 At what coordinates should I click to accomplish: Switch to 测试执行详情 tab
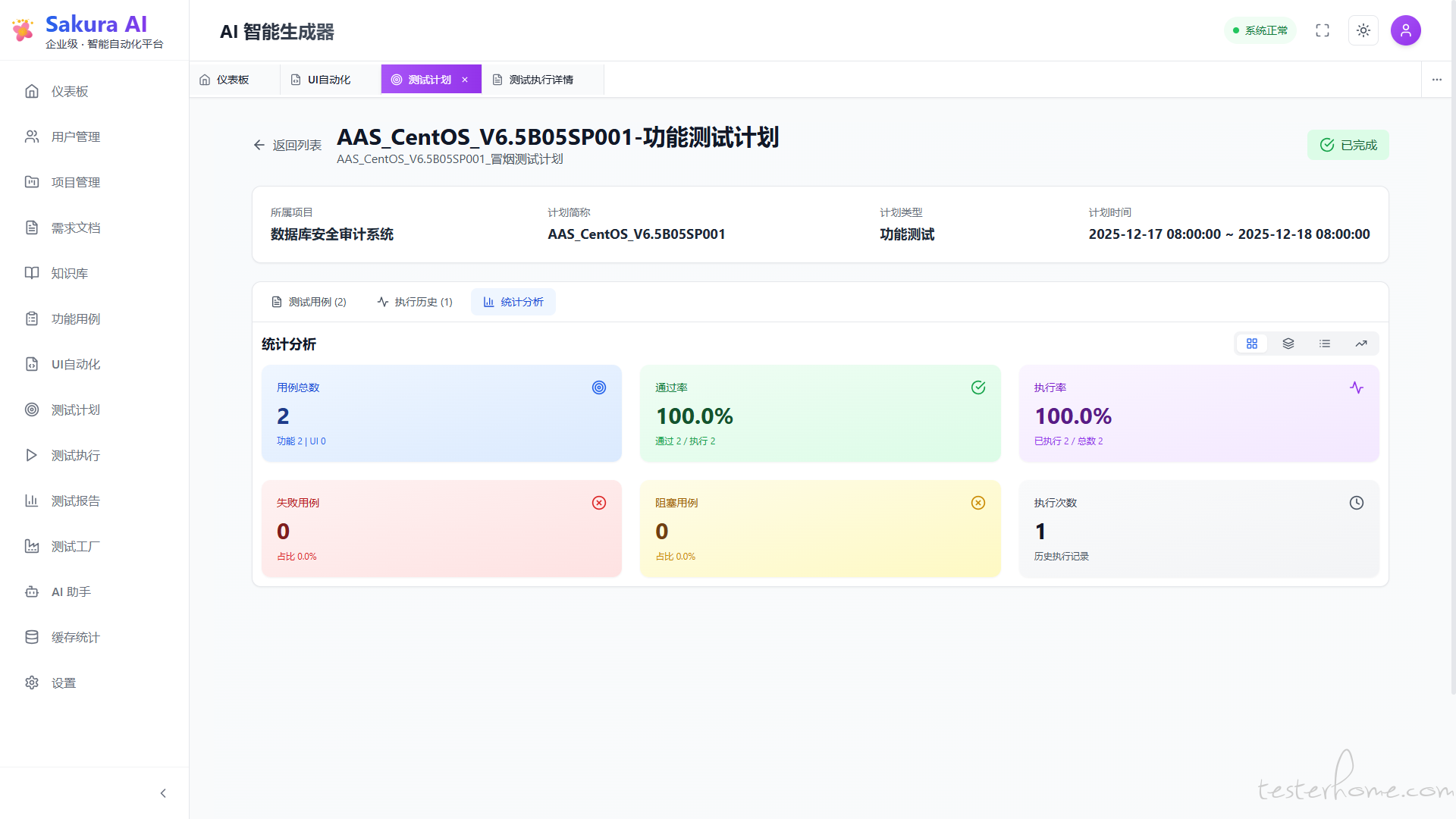[x=541, y=80]
